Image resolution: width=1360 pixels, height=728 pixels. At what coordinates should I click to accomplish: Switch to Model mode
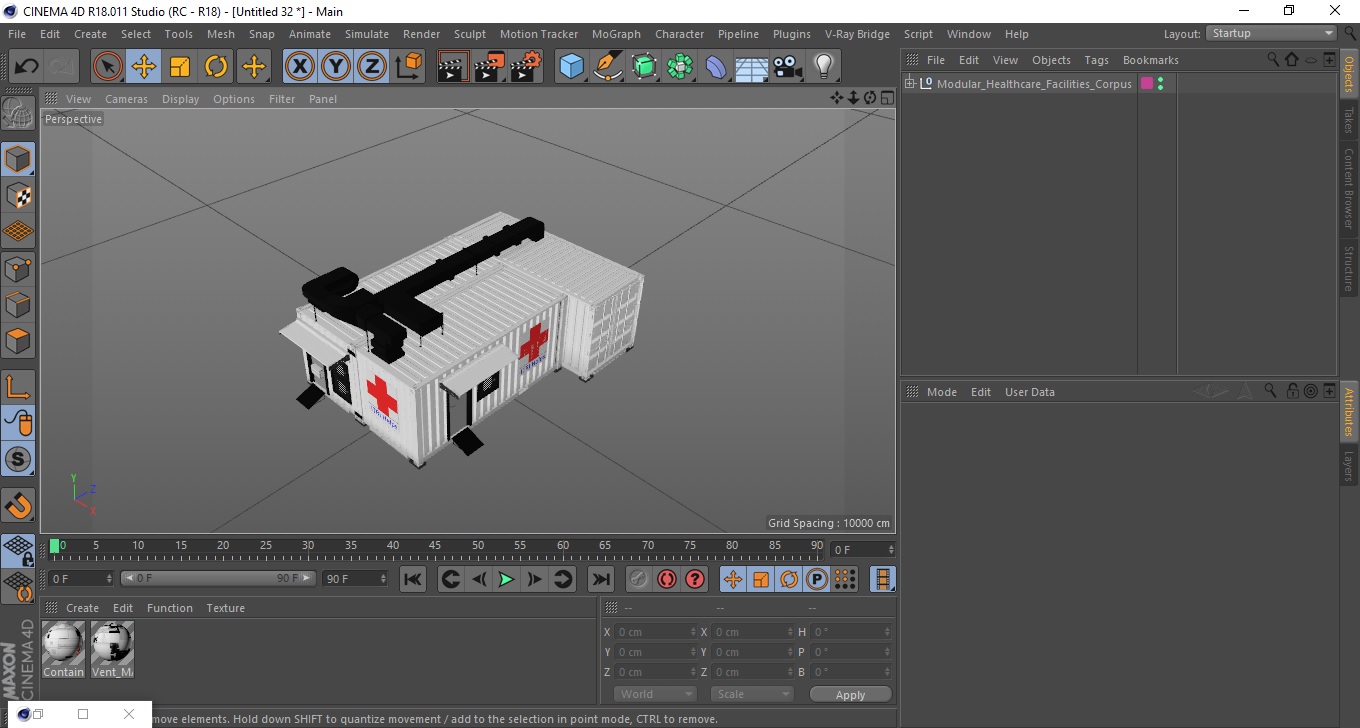18,159
